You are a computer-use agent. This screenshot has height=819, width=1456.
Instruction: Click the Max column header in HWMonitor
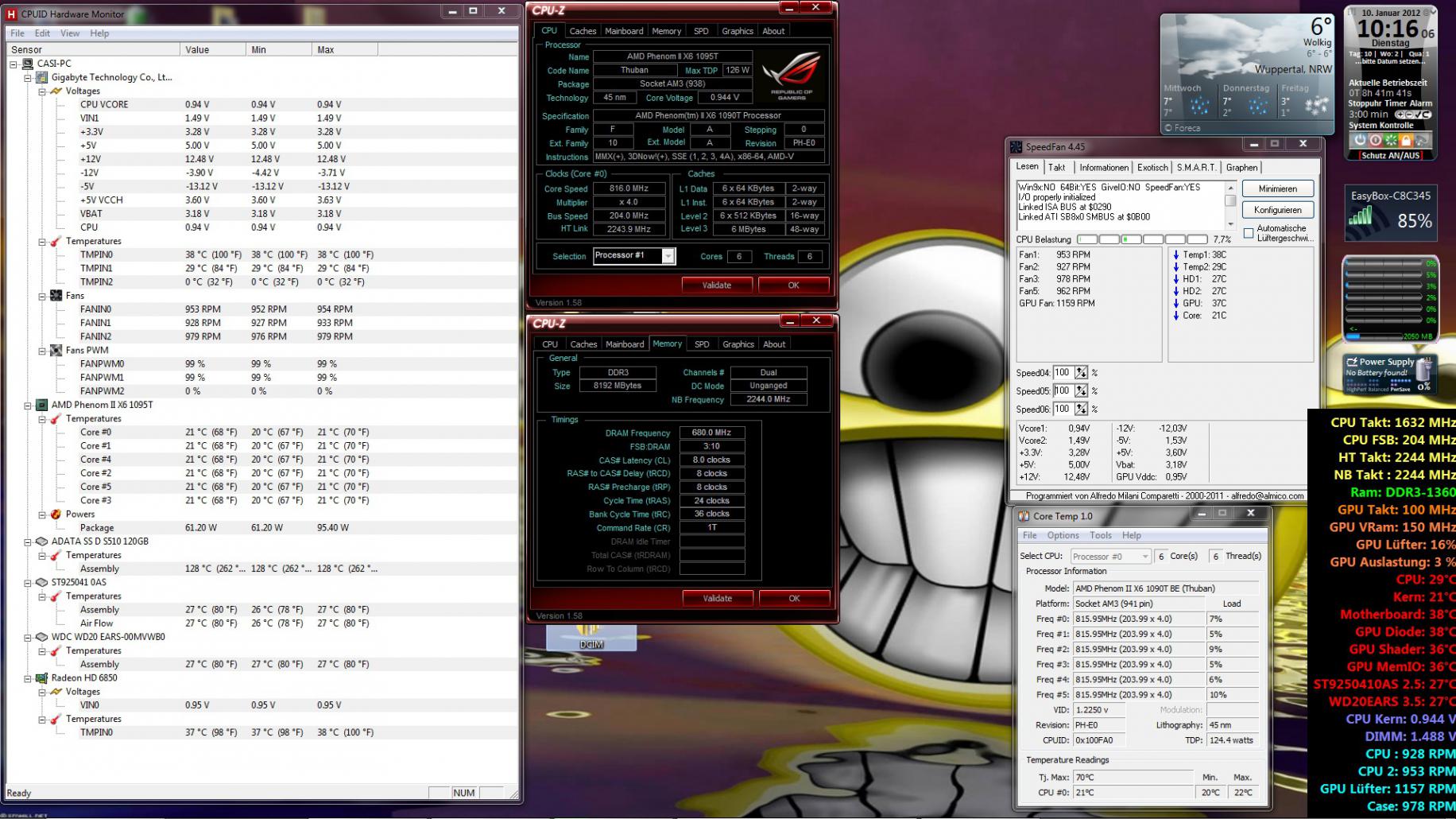(345, 49)
